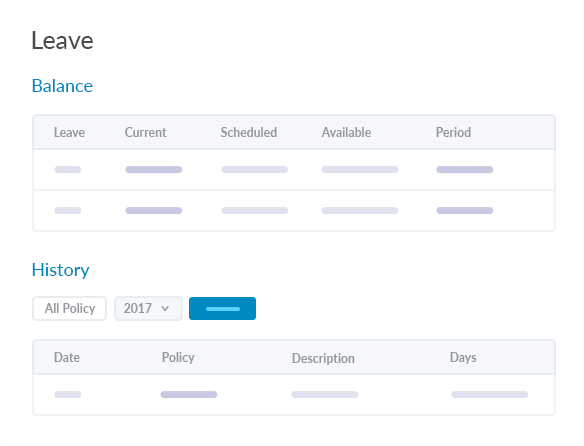
Task: Select the first Balance table row
Action: tap(294, 170)
